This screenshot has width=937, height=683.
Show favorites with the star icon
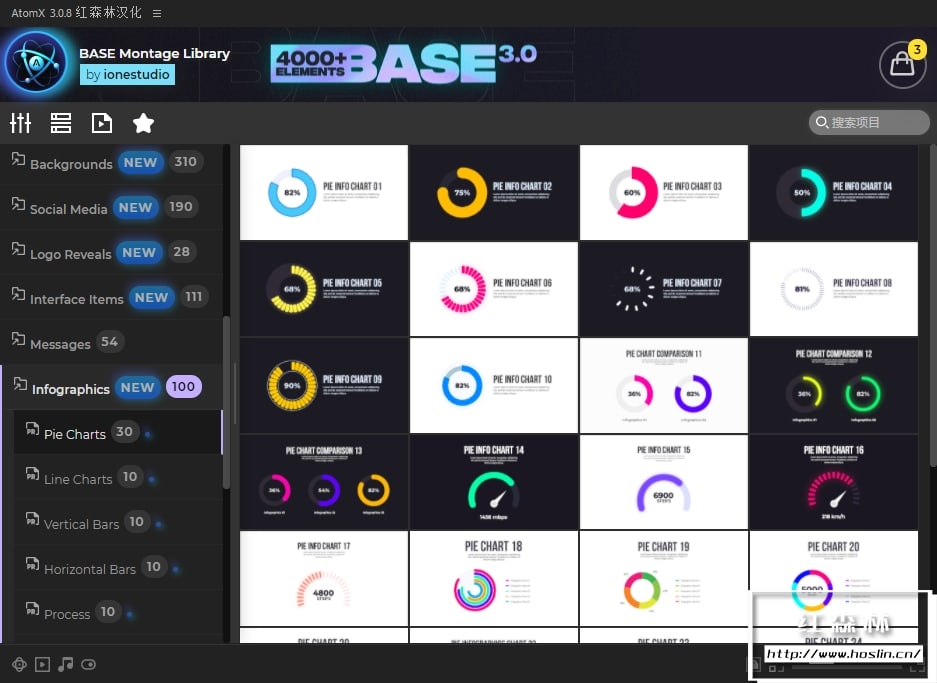(143, 123)
